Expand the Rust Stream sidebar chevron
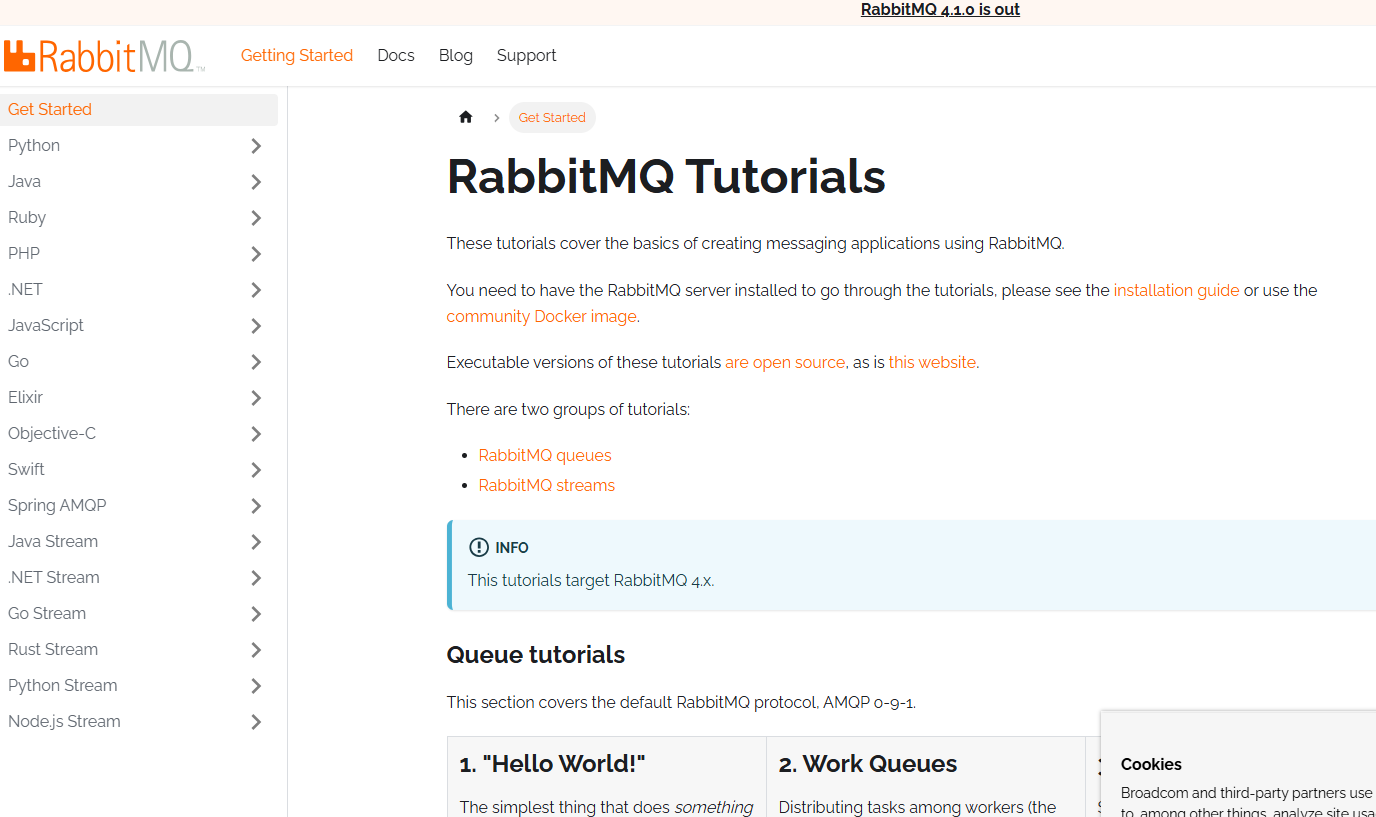 click(256, 650)
